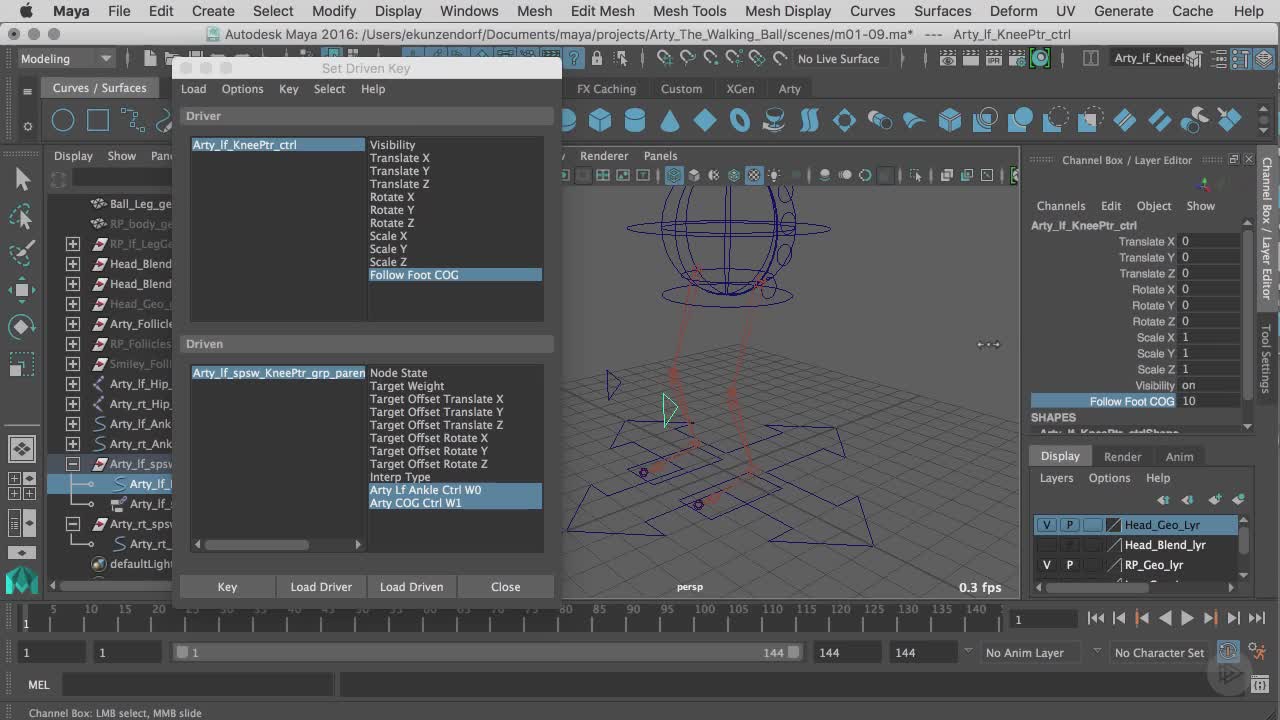This screenshot has height=720, width=1280.
Task: Expand the Arty_rt_Ank outliner node
Action: click(x=73, y=444)
